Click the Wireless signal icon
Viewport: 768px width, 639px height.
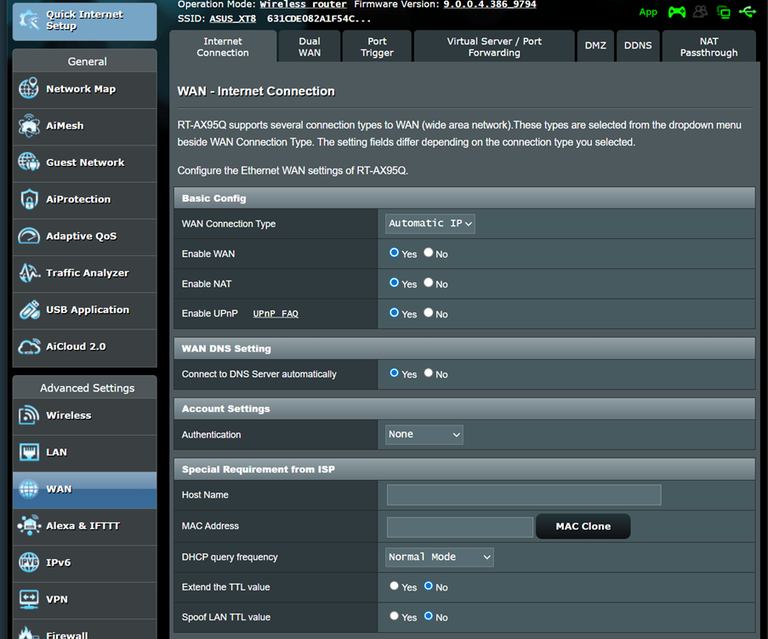click(28, 415)
